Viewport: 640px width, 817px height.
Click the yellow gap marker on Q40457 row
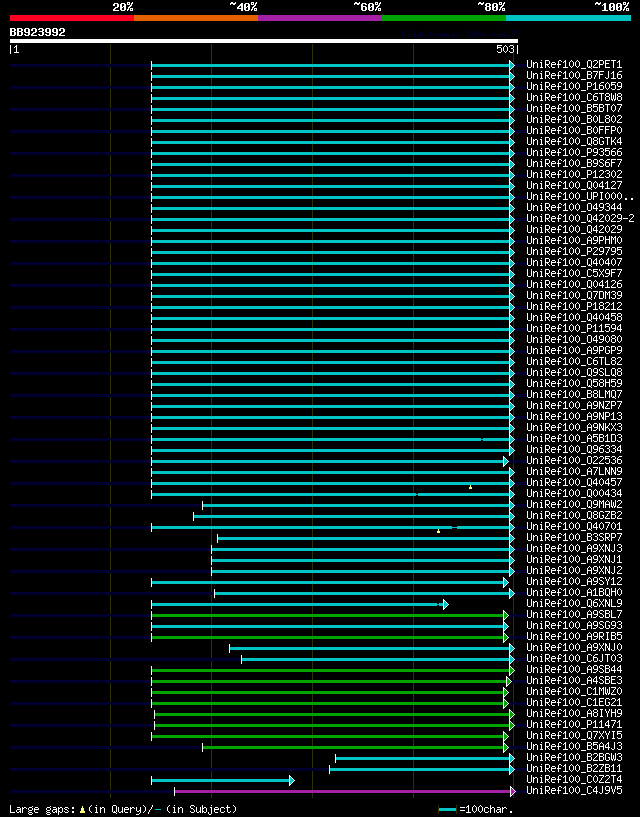point(470,487)
